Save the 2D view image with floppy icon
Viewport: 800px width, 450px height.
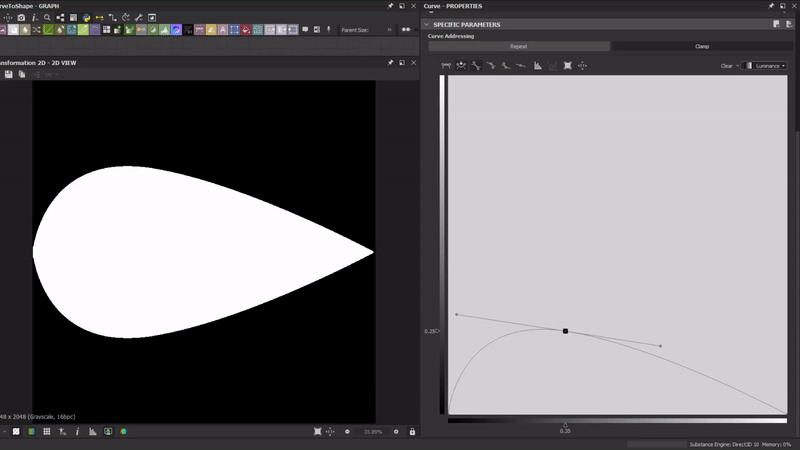point(9,75)
